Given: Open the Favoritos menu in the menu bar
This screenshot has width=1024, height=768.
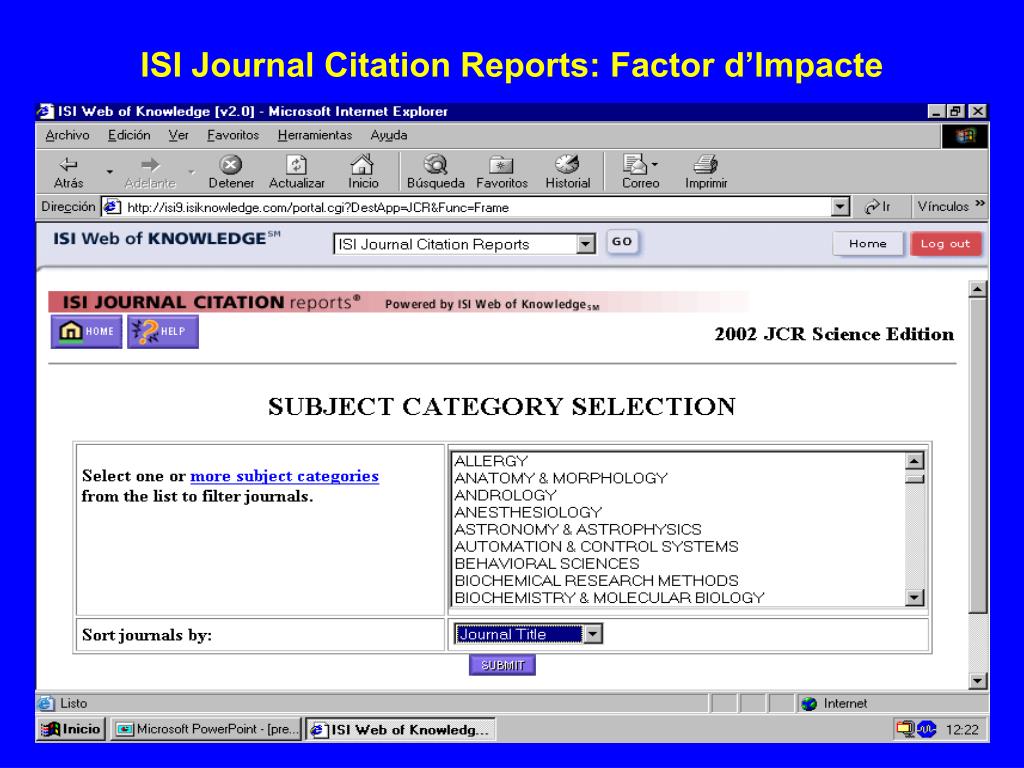Looking at the screenshot, I should (233, 135).
